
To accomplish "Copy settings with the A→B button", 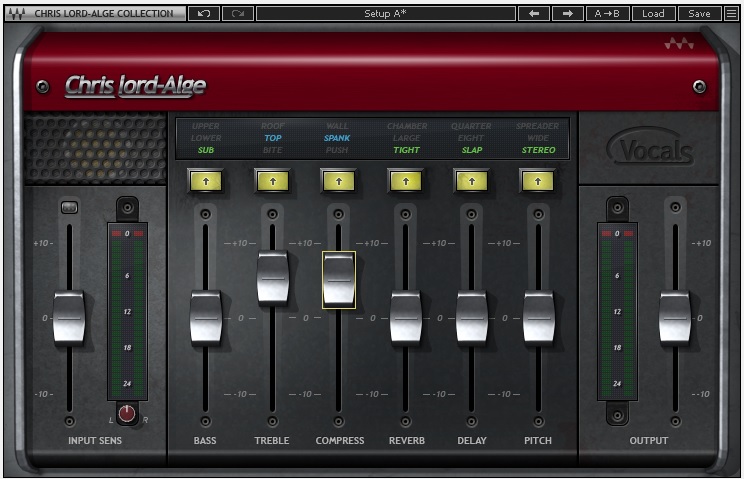I will [x=607, y=13].
